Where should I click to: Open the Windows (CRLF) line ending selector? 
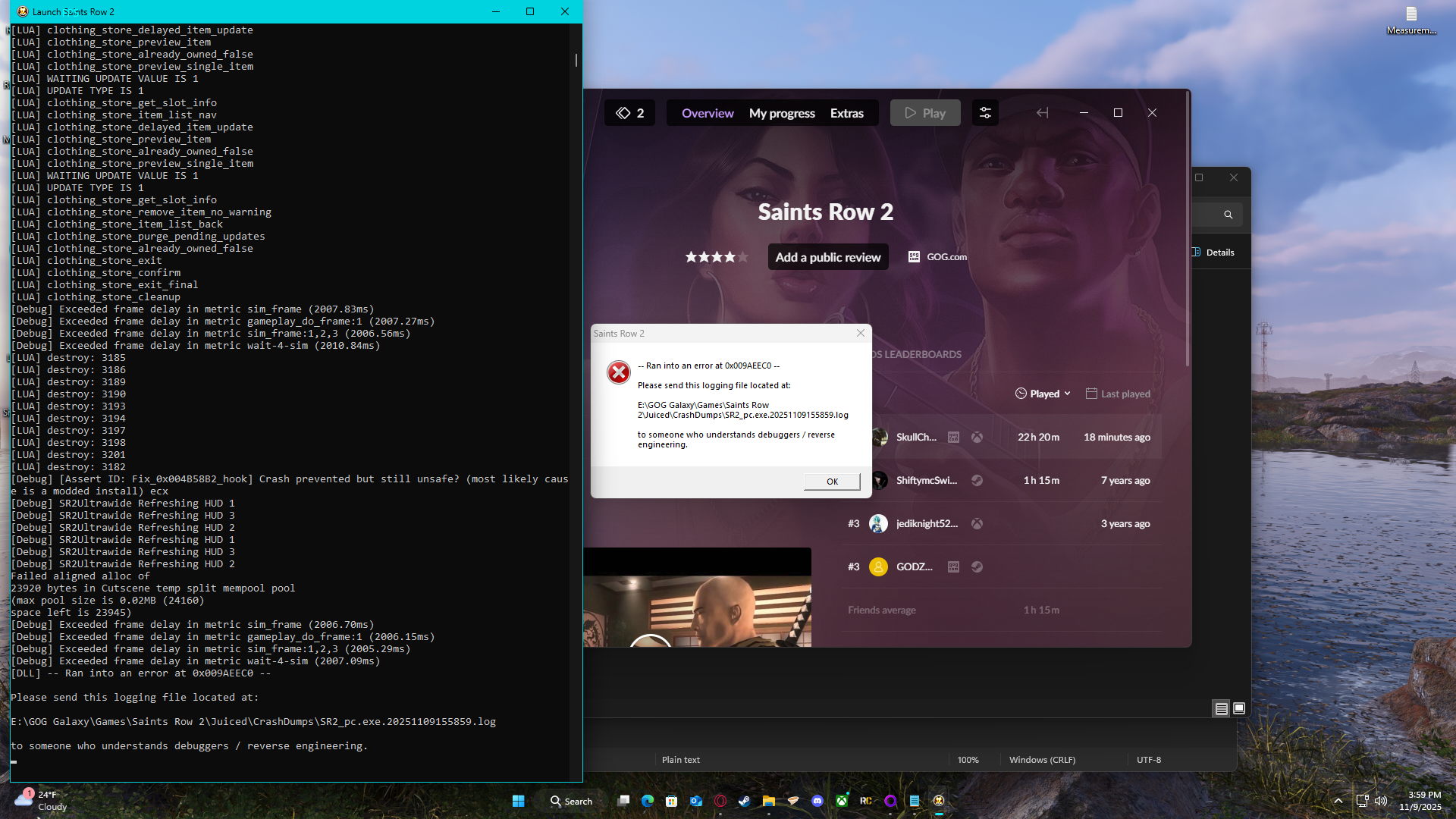pos(1042,760)
